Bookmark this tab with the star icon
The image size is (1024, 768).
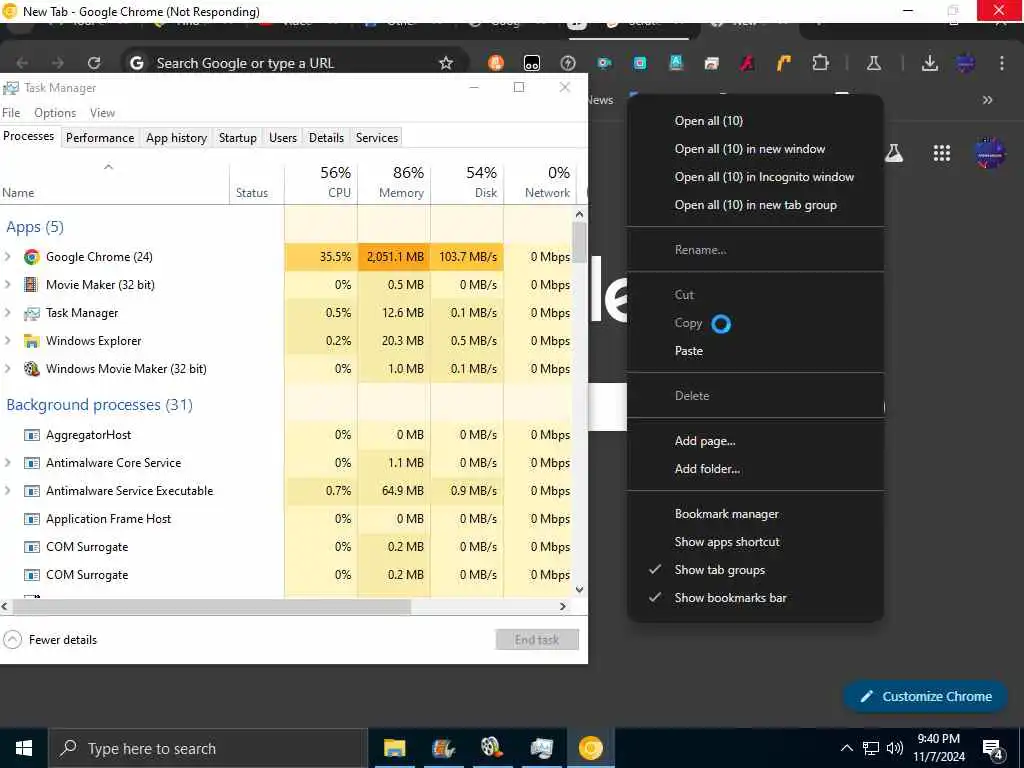click(x=446, y=63)
